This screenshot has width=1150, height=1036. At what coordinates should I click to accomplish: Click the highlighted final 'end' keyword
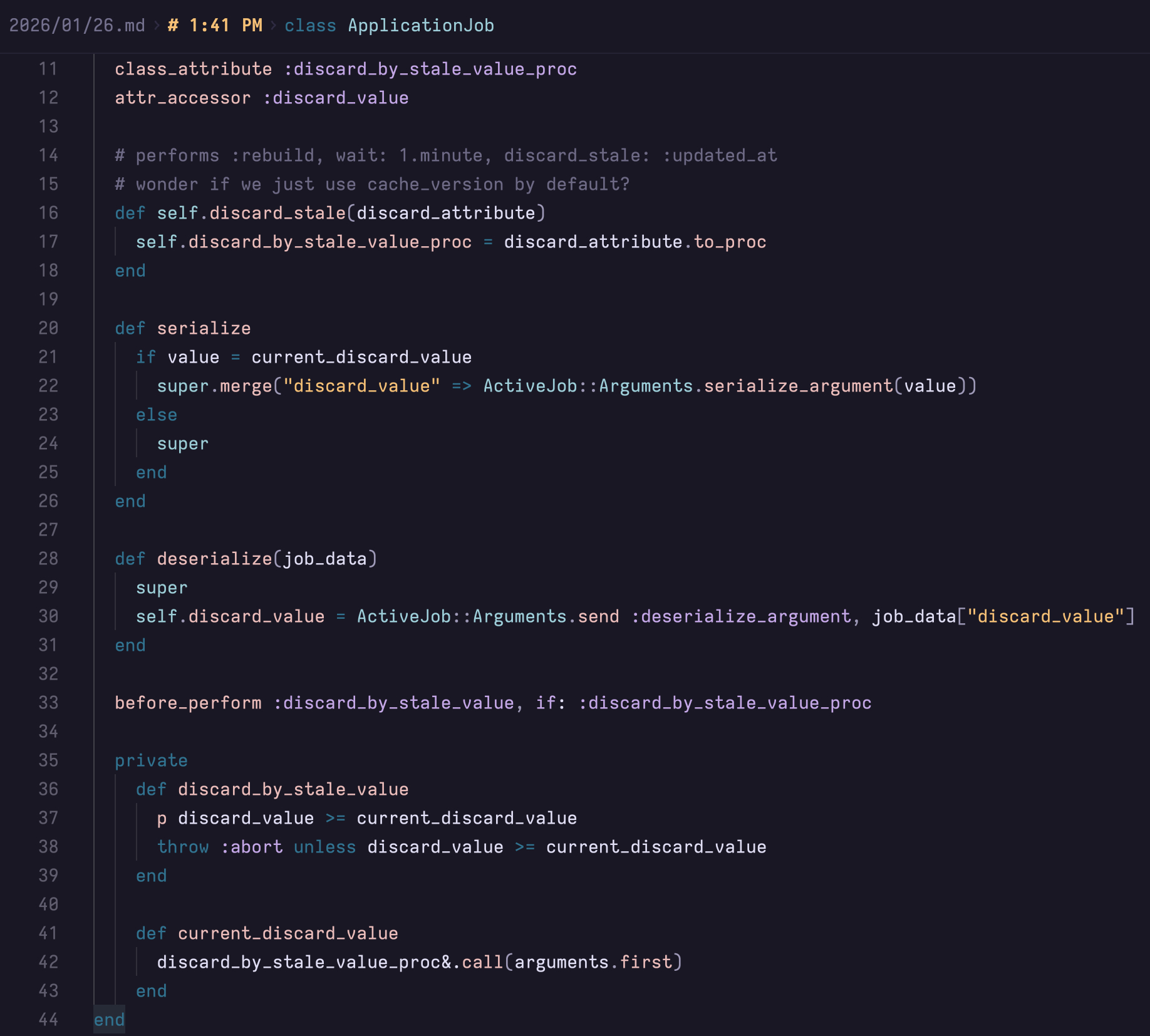pos(109,1020)
